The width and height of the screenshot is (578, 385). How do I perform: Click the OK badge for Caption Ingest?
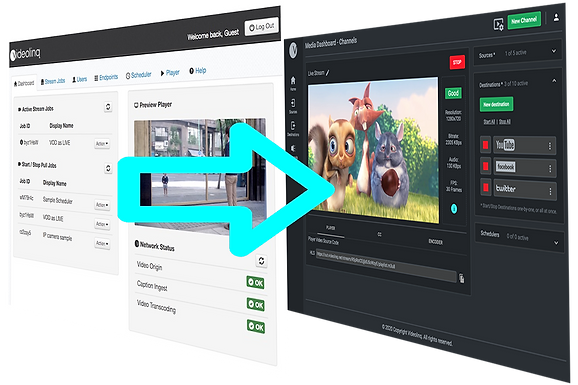tap(255, 305)
